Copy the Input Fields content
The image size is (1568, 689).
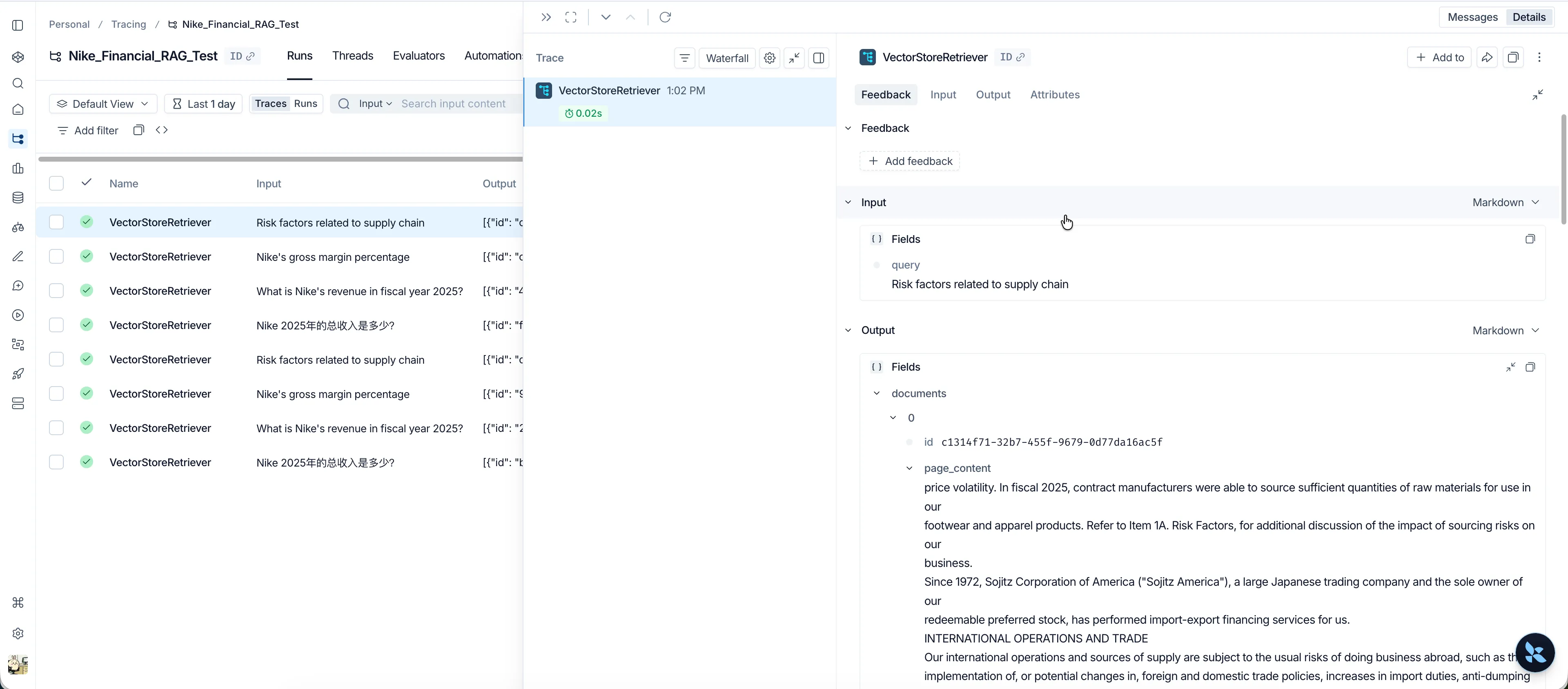coord(1530,239)
